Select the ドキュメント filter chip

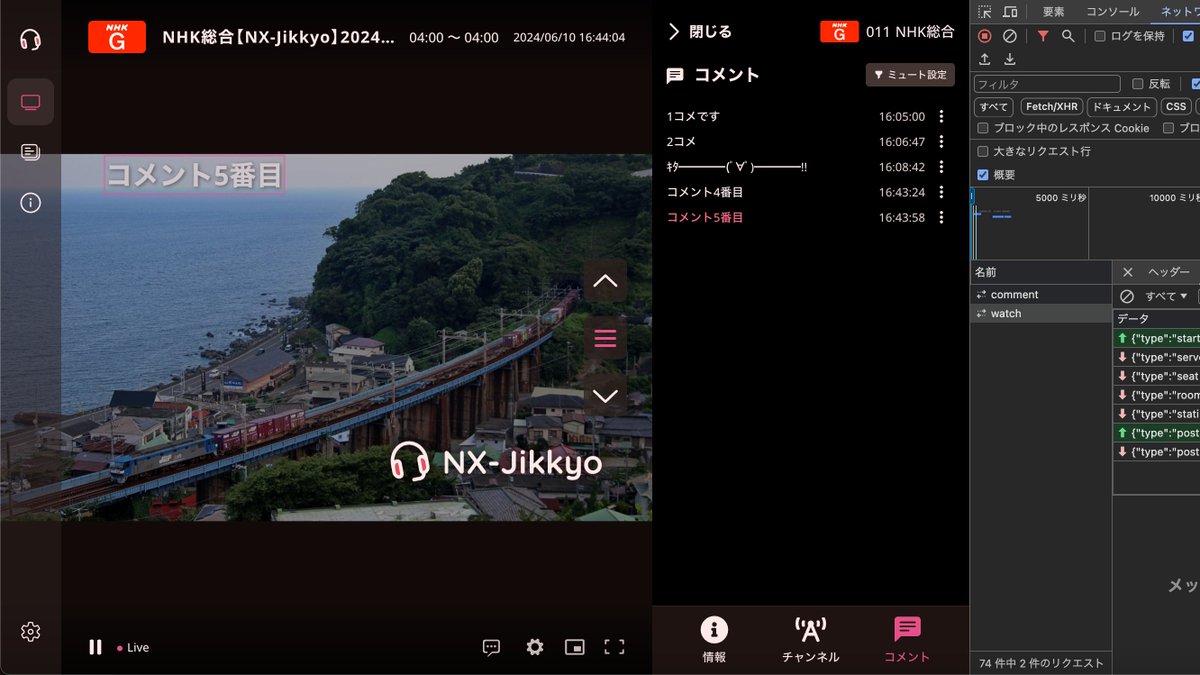tap(1123, 107)
